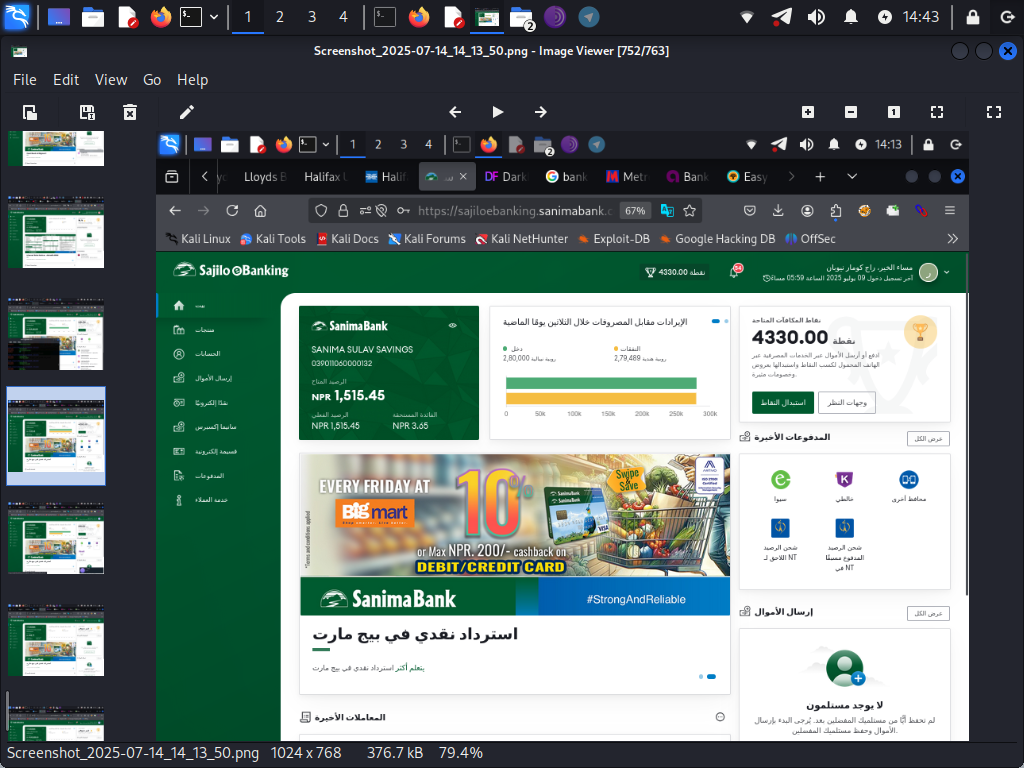Click the Open image toolbar icon
Image resolution: width=1024 pixels, height=768 pixels.
pos(30,112)
